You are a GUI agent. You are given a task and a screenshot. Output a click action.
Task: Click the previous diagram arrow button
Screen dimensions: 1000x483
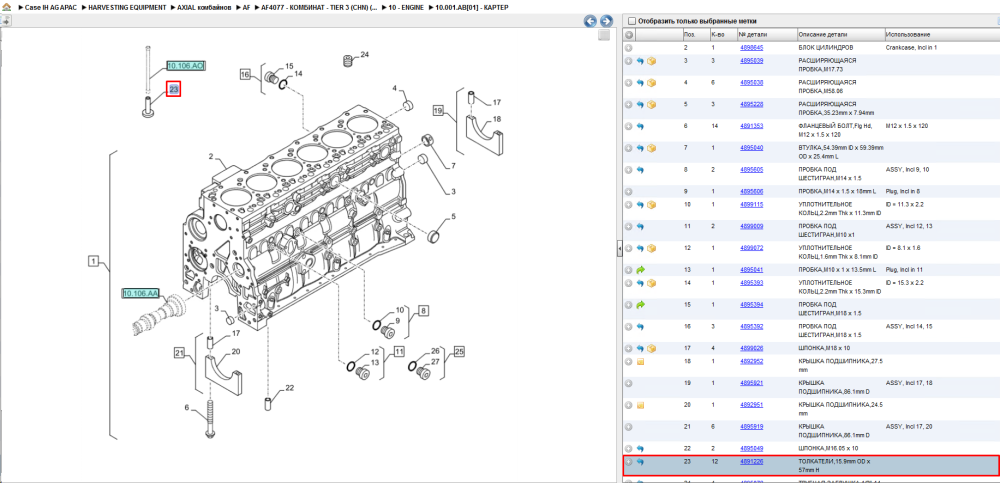pyautogui.click(x=591, y=21)
